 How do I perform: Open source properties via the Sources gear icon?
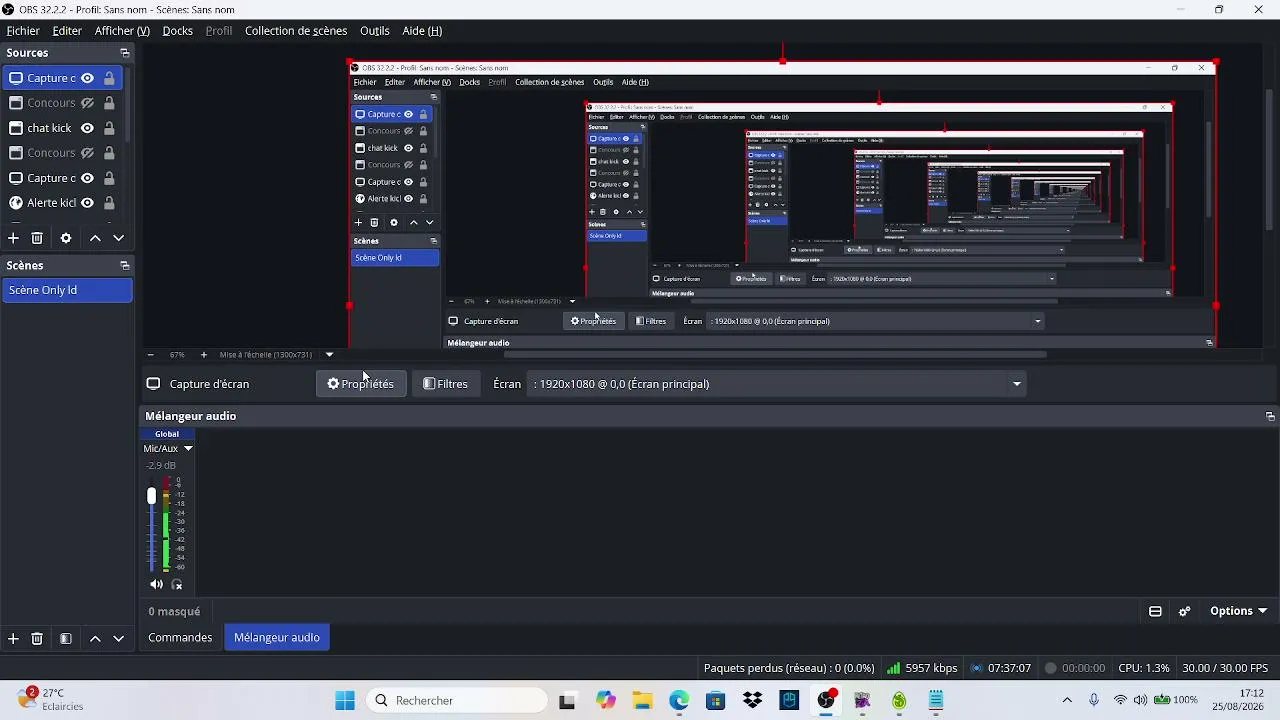coord(66,238)
